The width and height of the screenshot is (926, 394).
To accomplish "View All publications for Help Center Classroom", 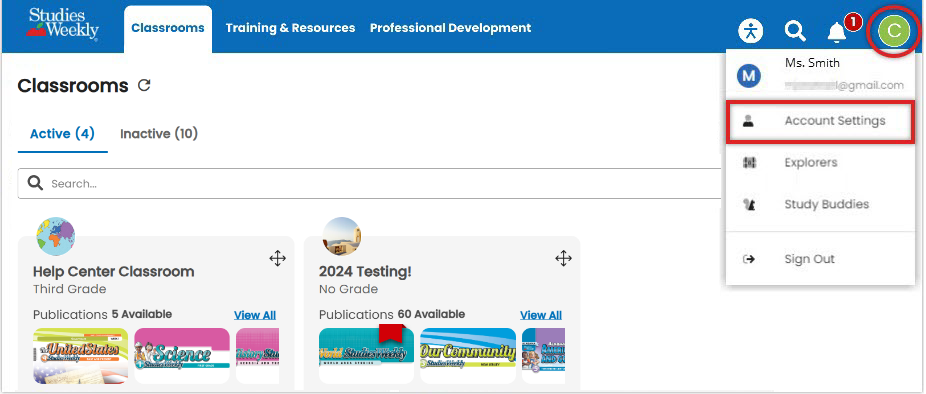I will pyautogui.click(x=255, y=315).
